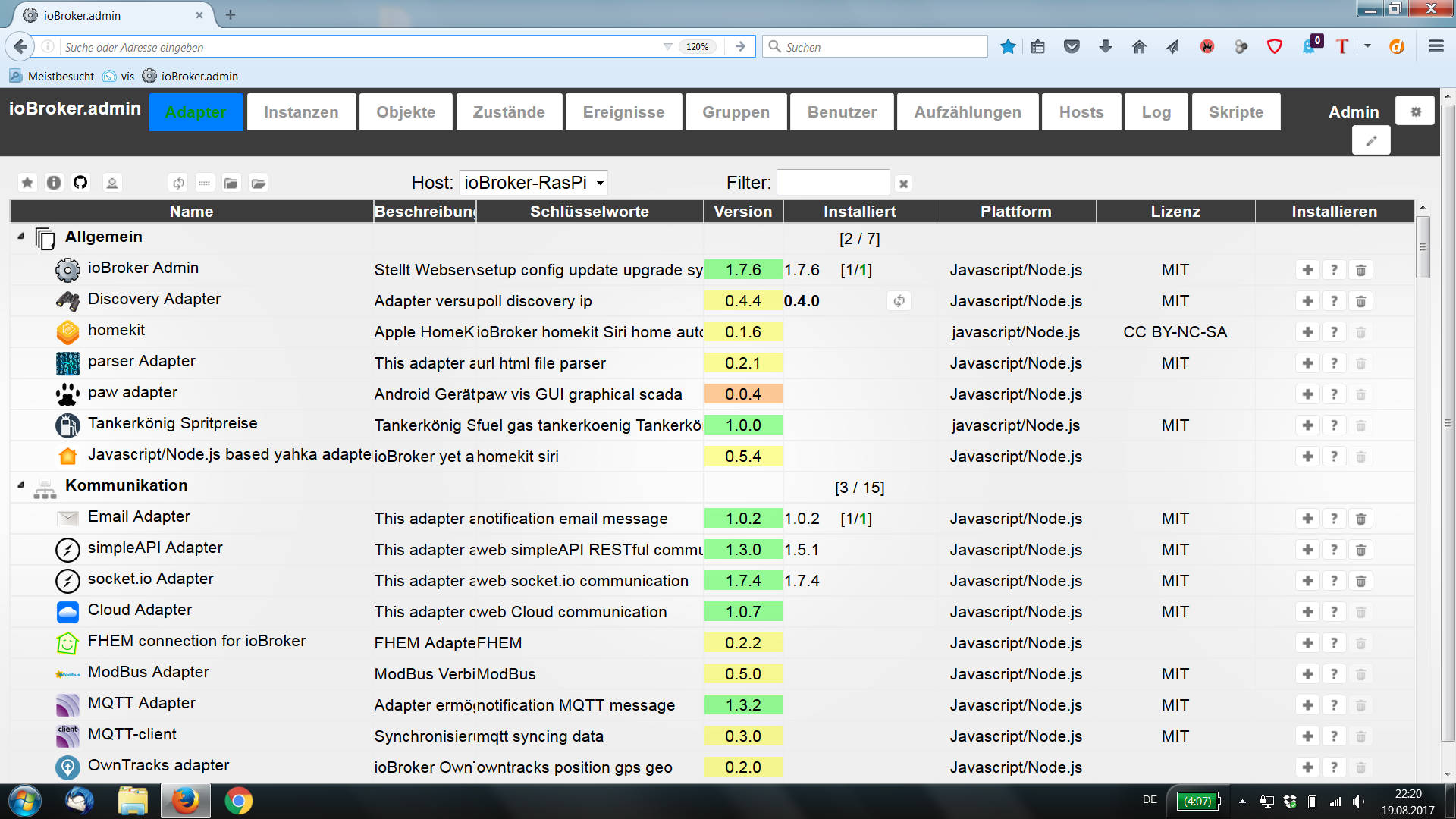This screenshot has width=1456, height=819.
Task: Open File Explorer from taskbar
Action: click(x=133, y=801)
